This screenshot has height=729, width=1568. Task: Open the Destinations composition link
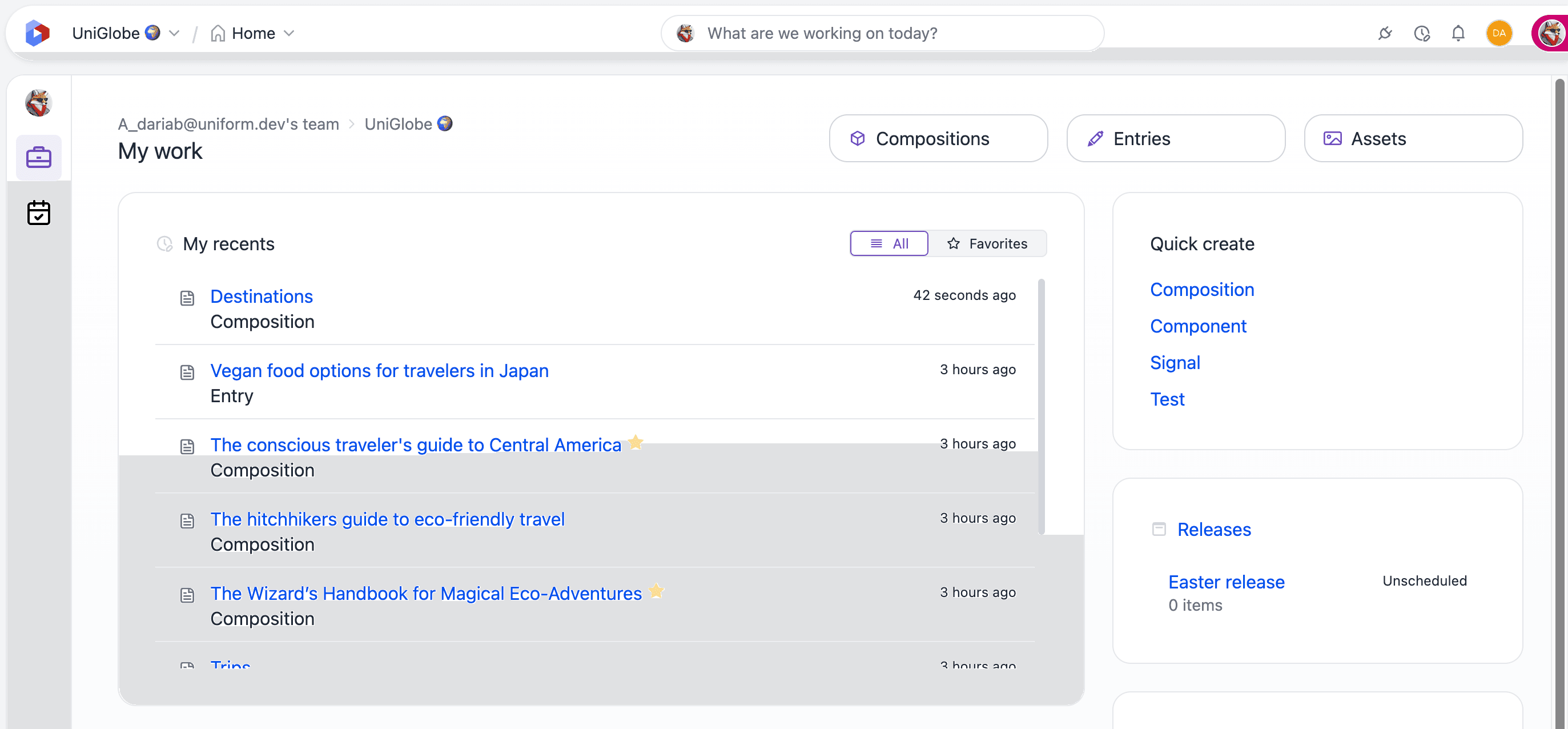(261, 297)
